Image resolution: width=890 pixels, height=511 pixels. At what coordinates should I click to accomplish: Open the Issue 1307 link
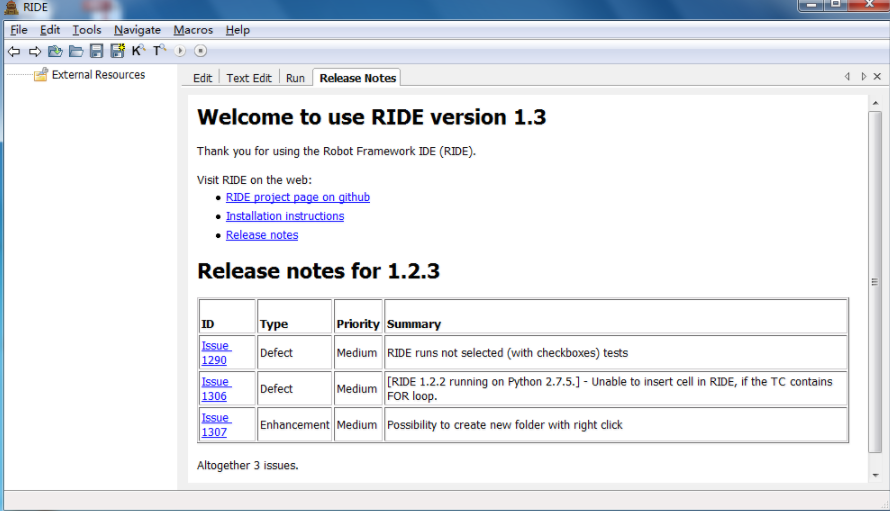pyautogui.click(x=215, y=425)
